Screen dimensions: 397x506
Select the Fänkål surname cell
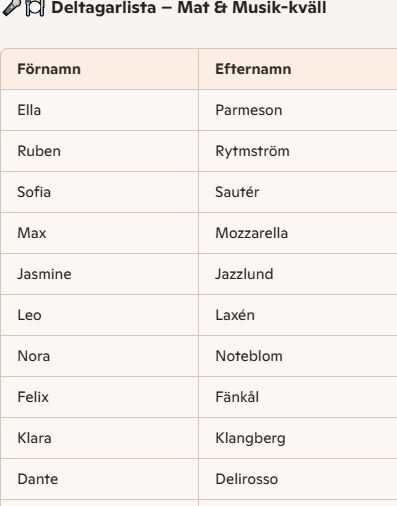coord(298,397)
